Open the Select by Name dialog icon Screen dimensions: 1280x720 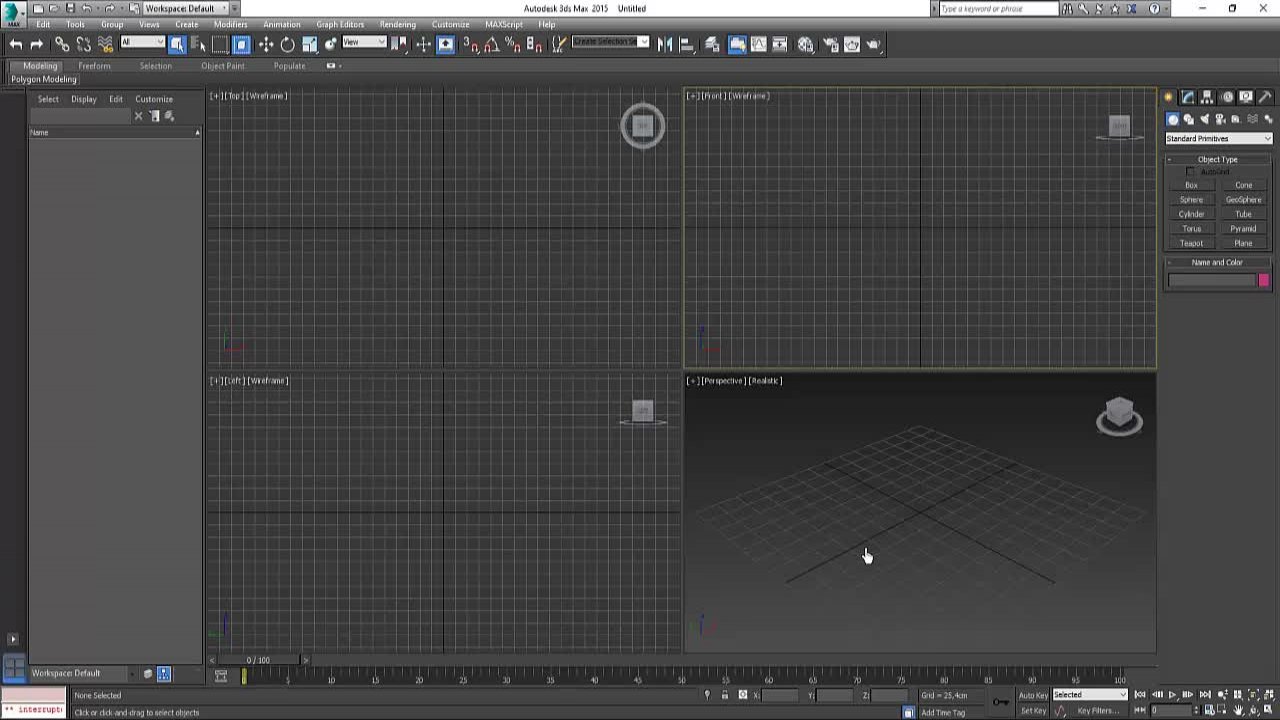(198, 44)
